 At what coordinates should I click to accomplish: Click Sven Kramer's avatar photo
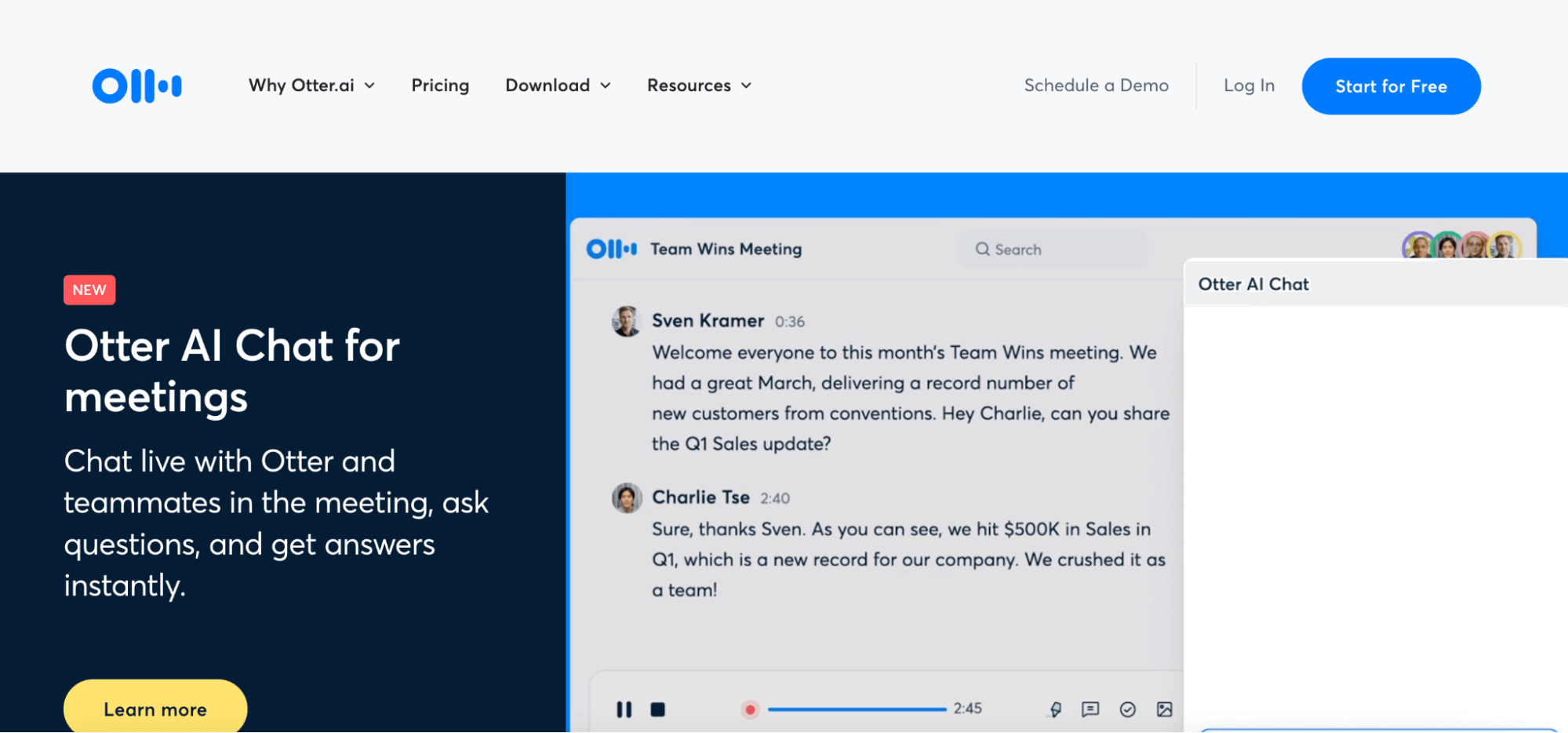[627, 321]
